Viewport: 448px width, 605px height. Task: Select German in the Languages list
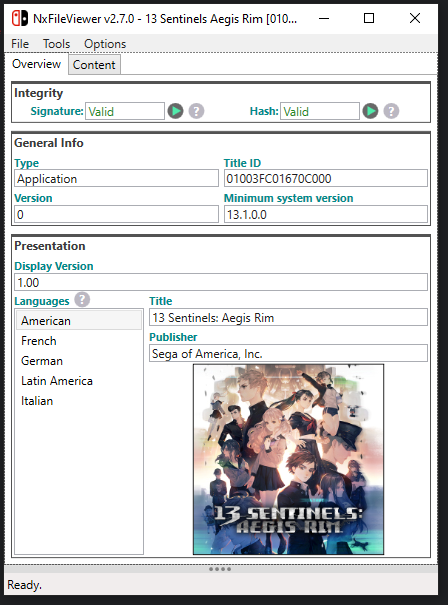(79, 361)
